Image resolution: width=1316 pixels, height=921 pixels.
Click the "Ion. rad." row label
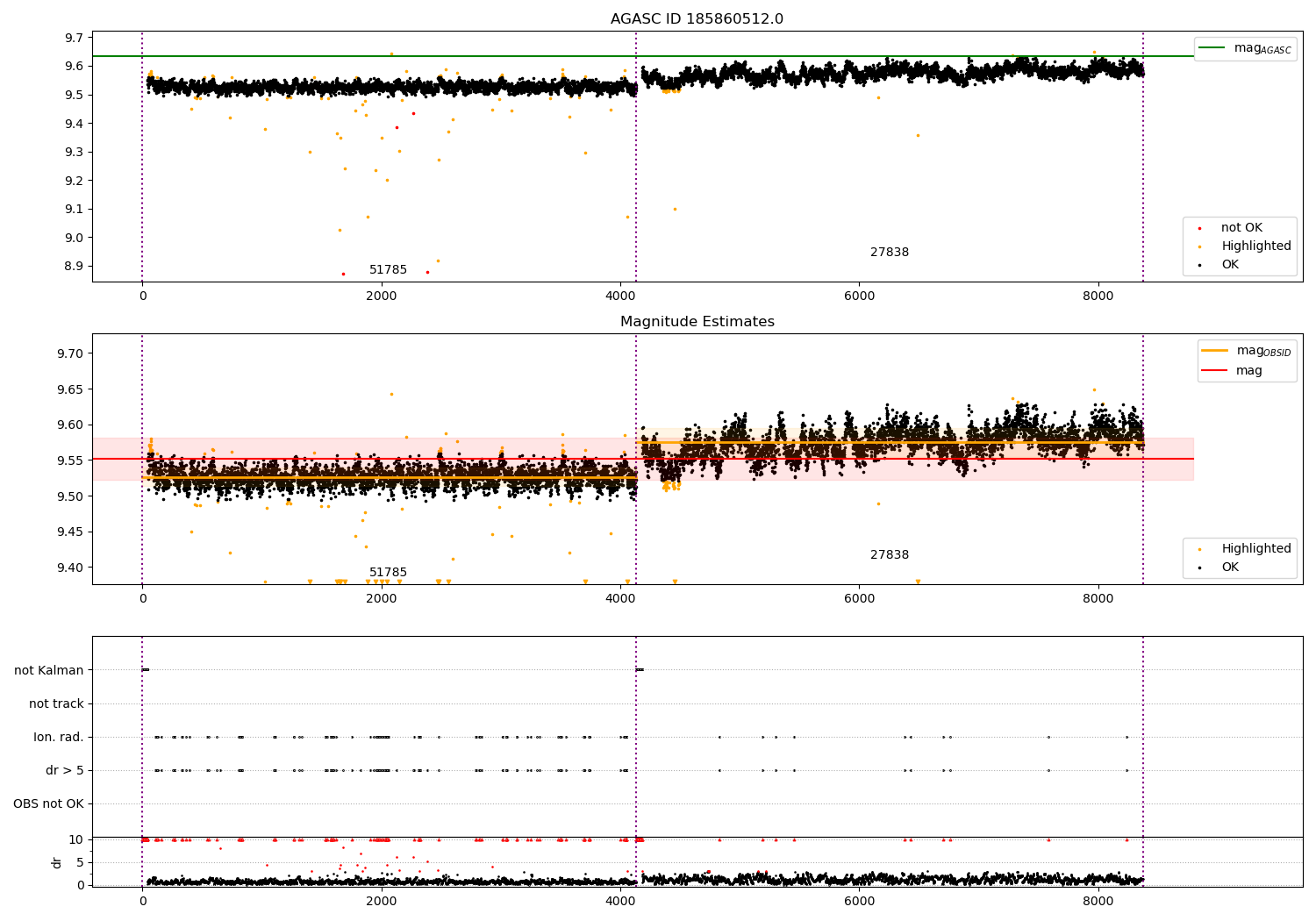click(59, 738)
